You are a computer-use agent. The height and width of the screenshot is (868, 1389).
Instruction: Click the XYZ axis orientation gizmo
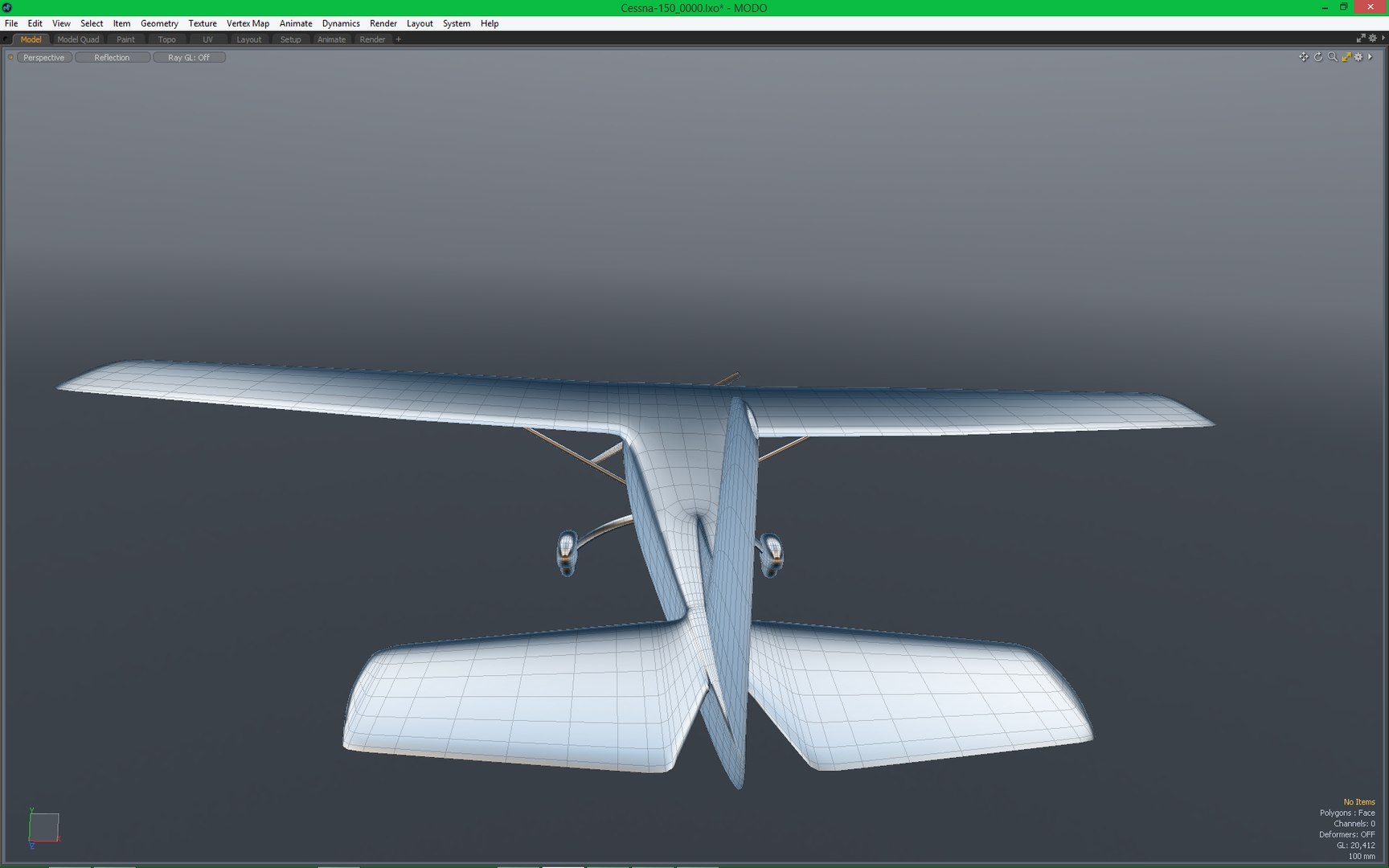tap(43, 828)
